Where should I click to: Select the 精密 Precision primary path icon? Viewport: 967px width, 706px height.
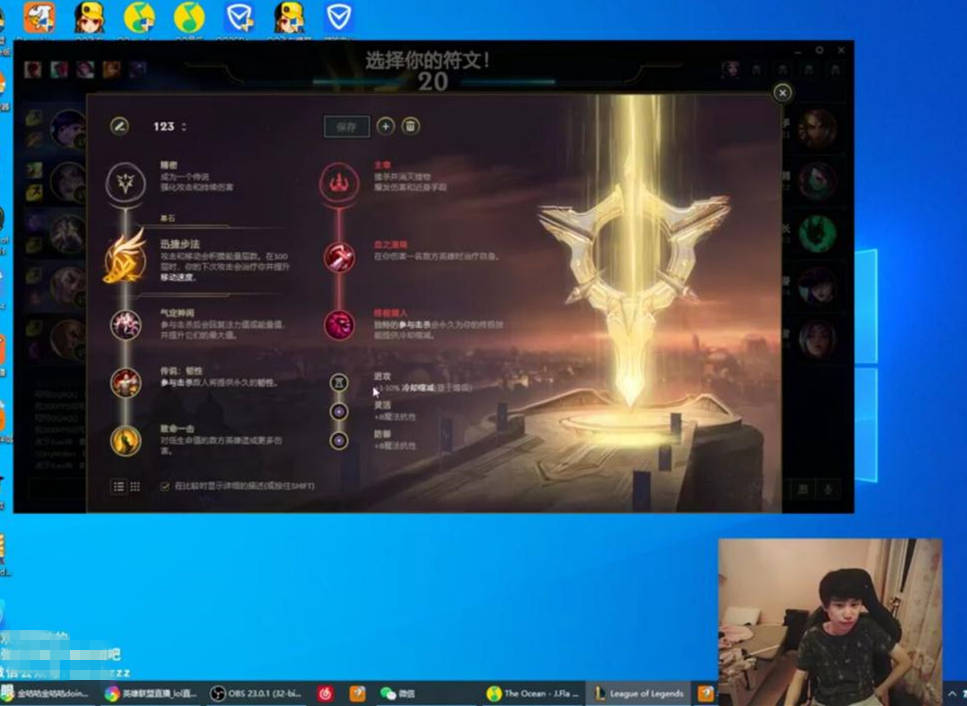pyautogui.click(x=126, y=183)
